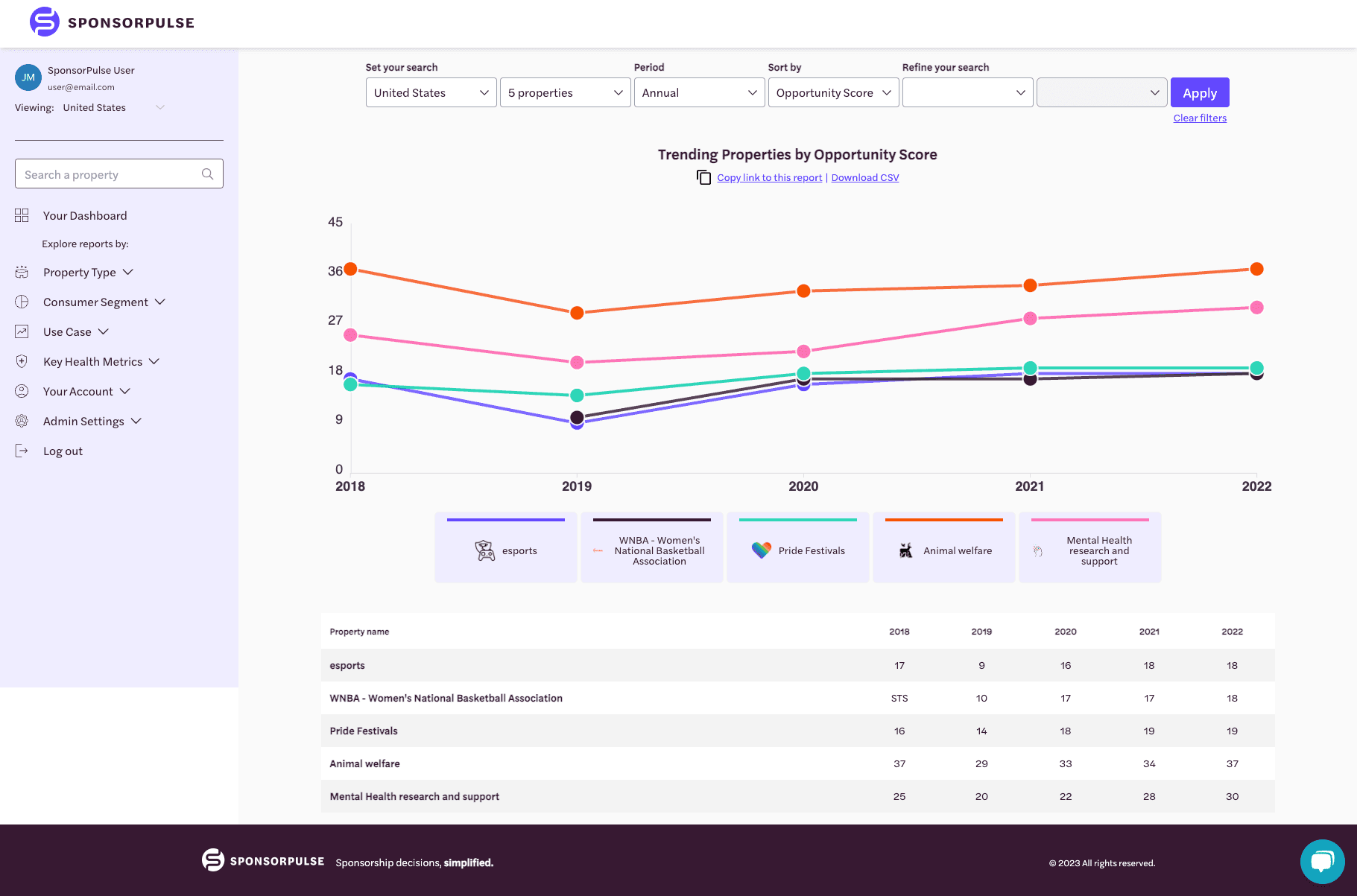Image resolution: width=1357 pixels, height=896 pixels.
Task: Click the Your Dashboard grid icon
Action: 22,215
